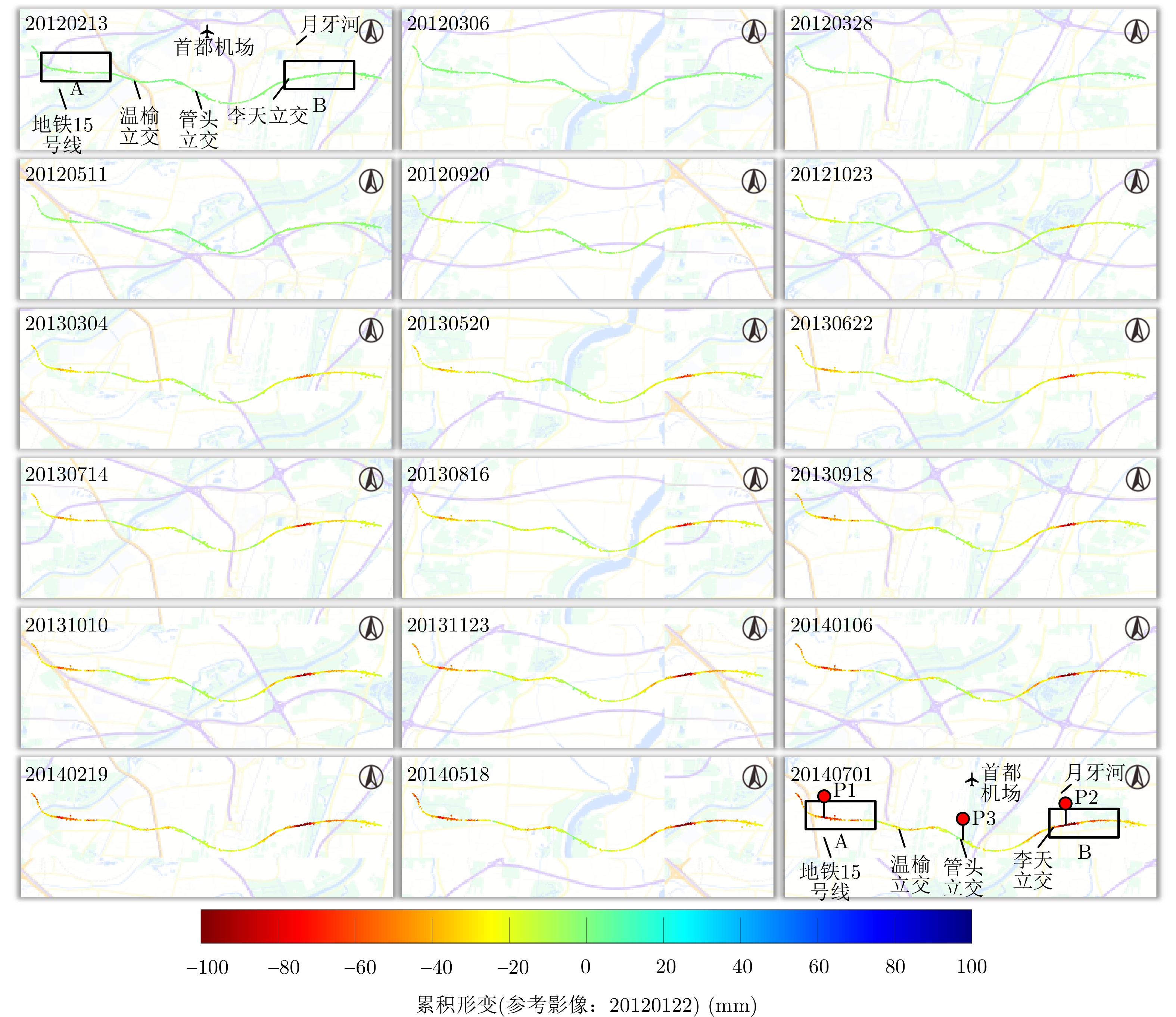Click the red P3 marker dot
The height and width of the screenshot is (1017, 1176).
pos(962,818)
